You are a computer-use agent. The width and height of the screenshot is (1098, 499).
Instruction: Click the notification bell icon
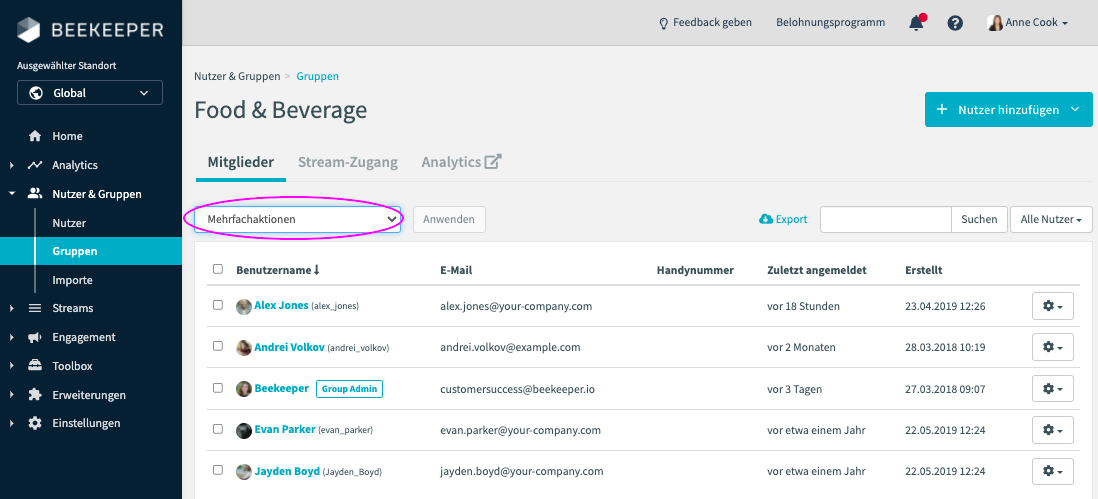tap(916, 23)
